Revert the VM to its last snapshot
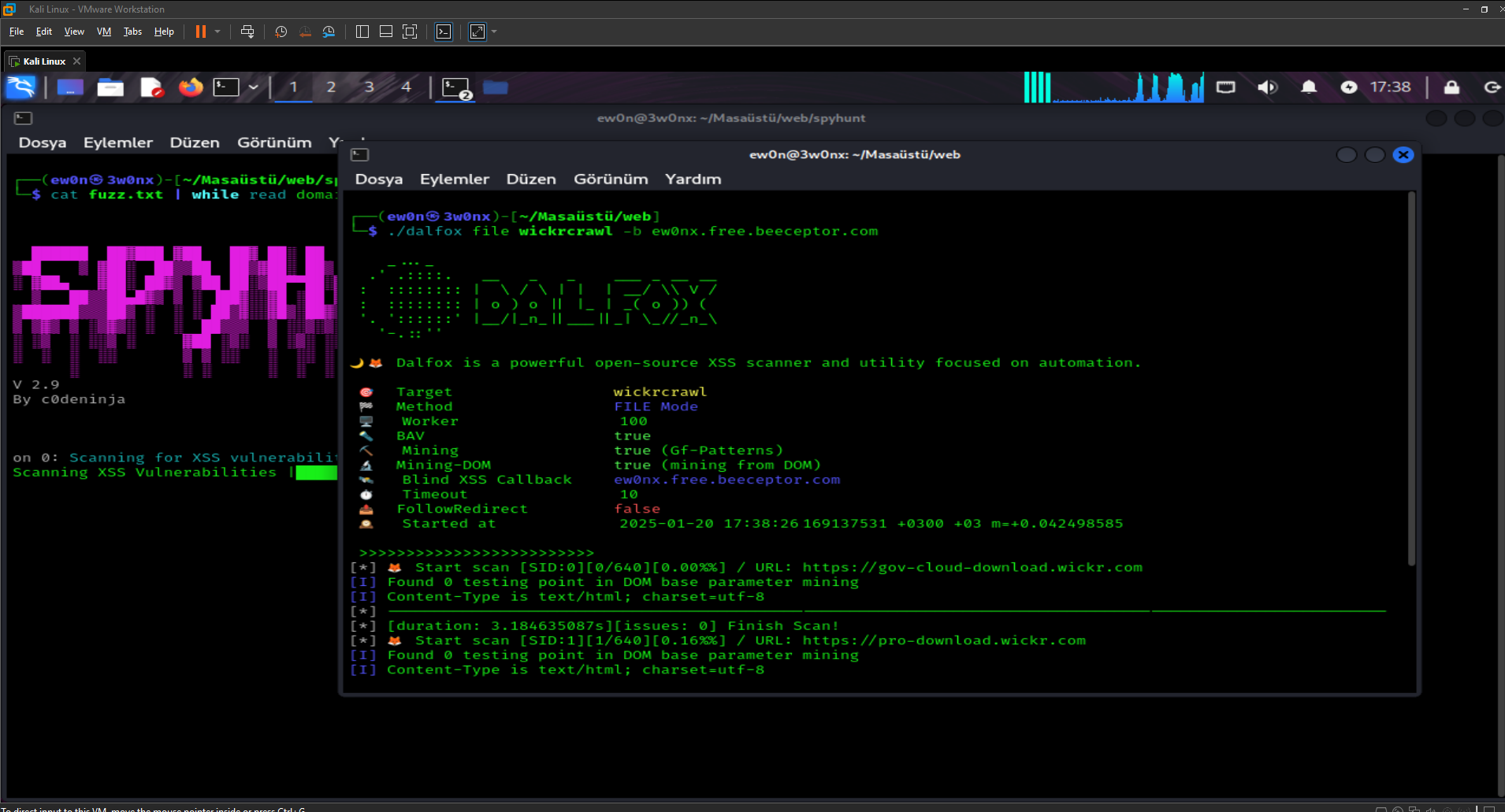1505x812 pixels. [x=305, y=32]
